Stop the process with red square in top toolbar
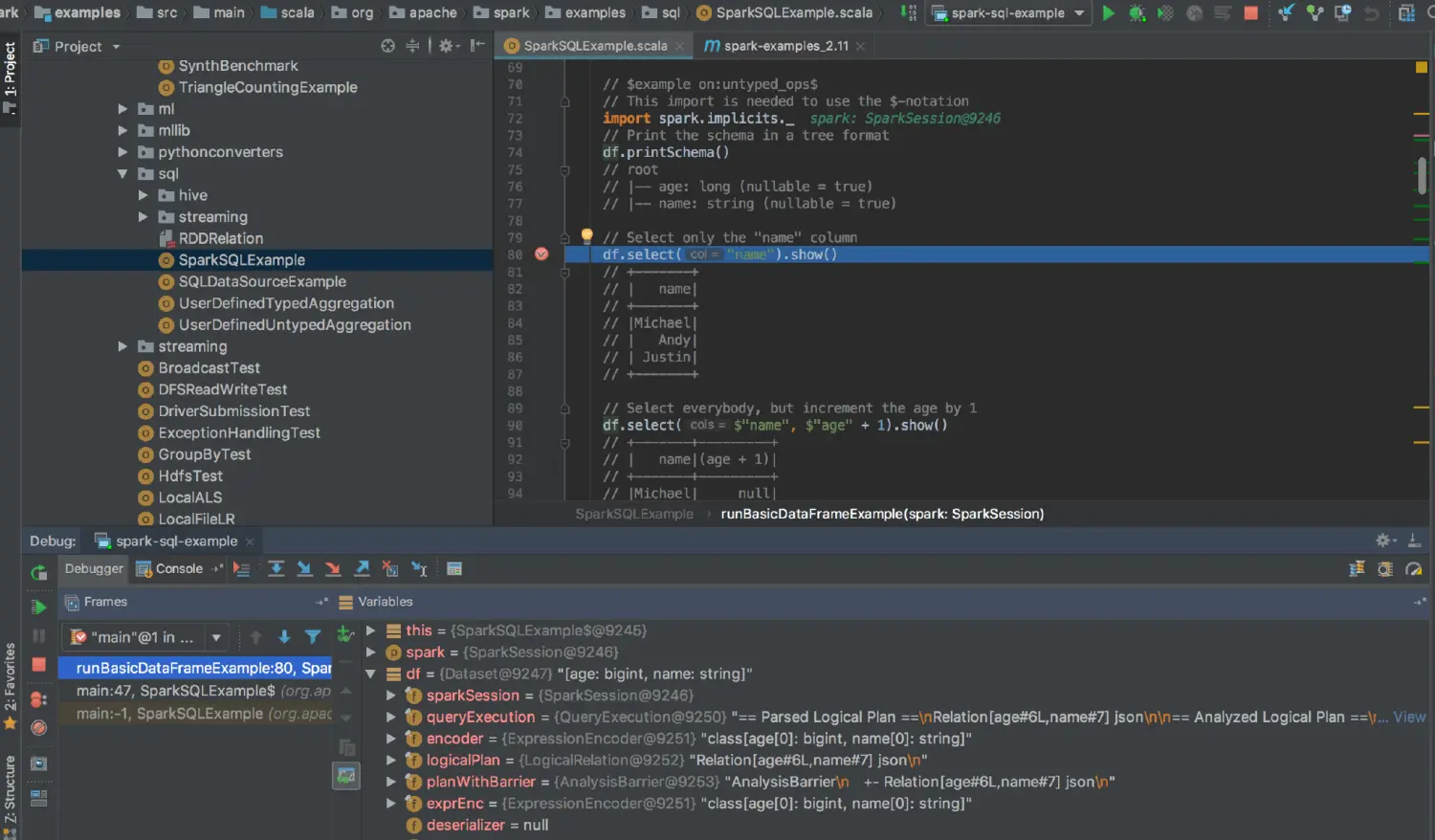This screenshot has width=1435, height=840. (x=1250, y=13)
